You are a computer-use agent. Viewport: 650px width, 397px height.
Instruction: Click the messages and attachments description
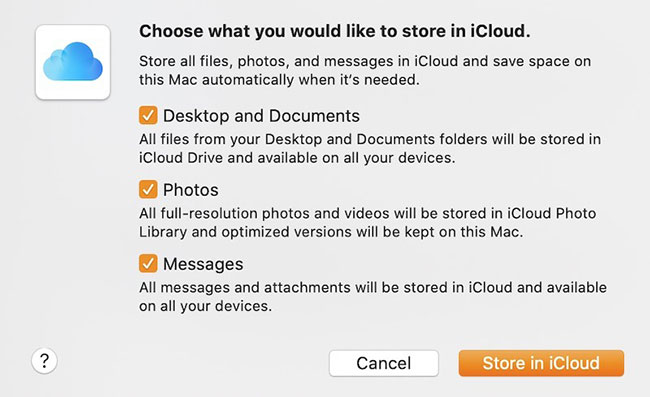[x=373, y=296]
